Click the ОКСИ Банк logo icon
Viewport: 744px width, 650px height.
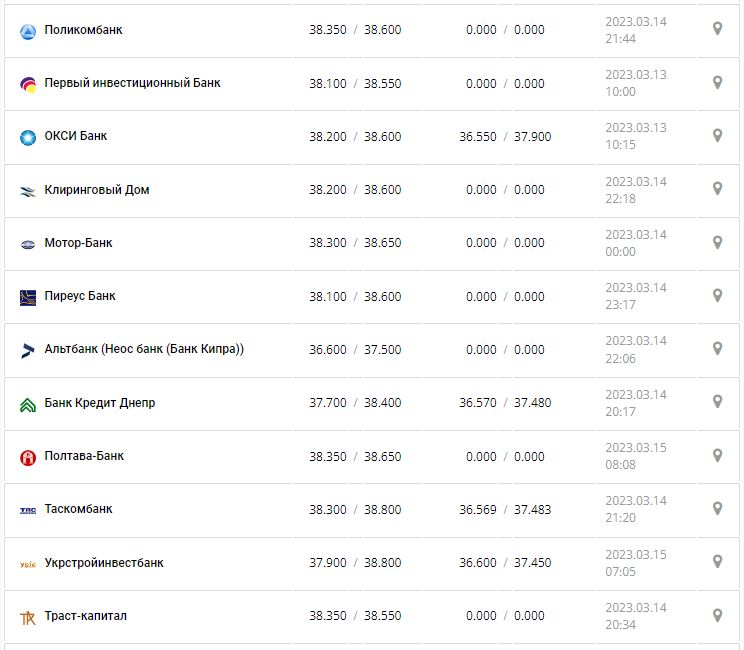click(28, 137)
